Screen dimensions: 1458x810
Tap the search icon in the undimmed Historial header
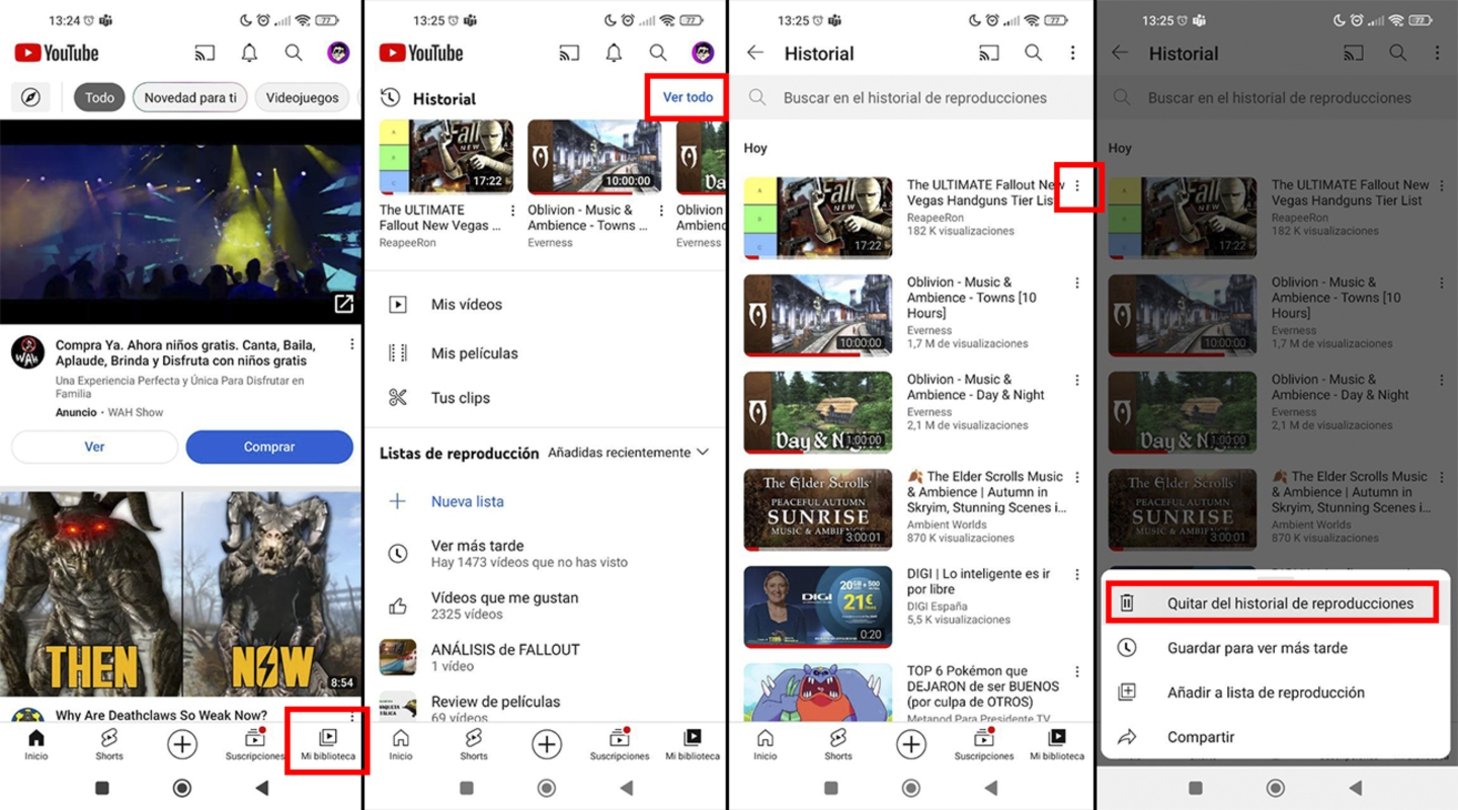pyautogui.click(x=1033, y=53)
